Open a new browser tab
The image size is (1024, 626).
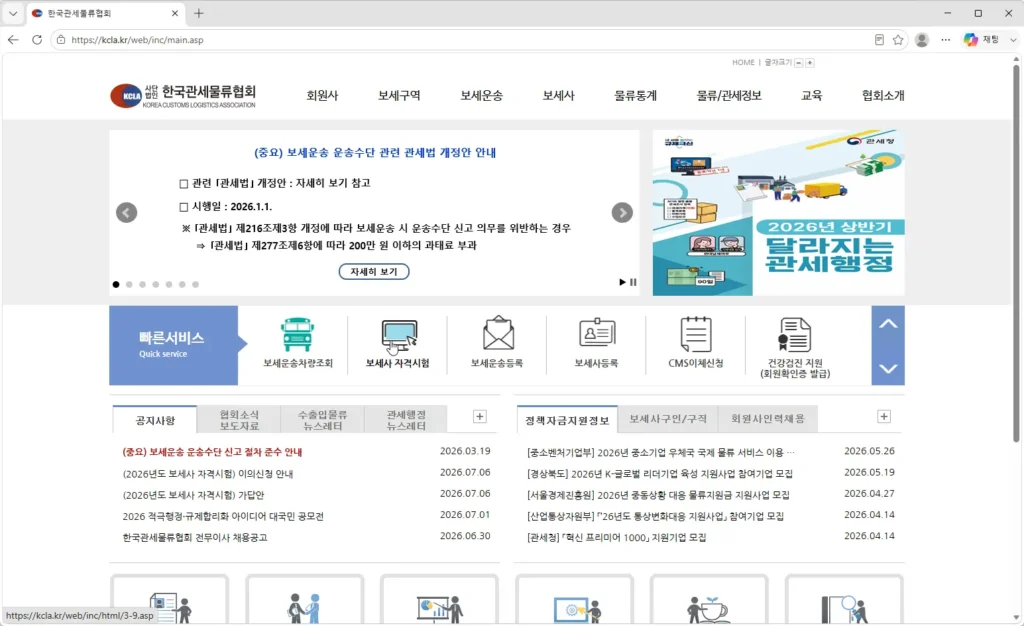[199, 13]
